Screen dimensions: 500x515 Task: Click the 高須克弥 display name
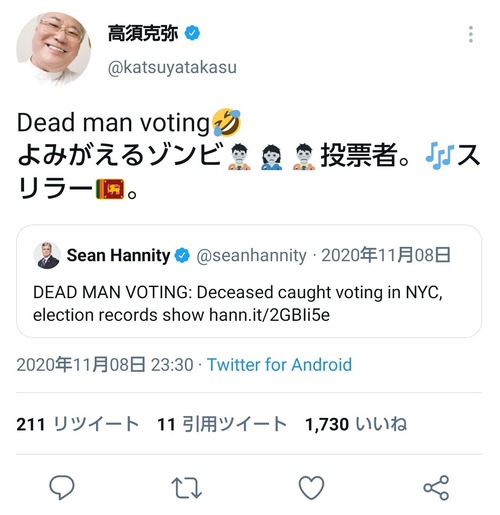(x=143, y=33)
